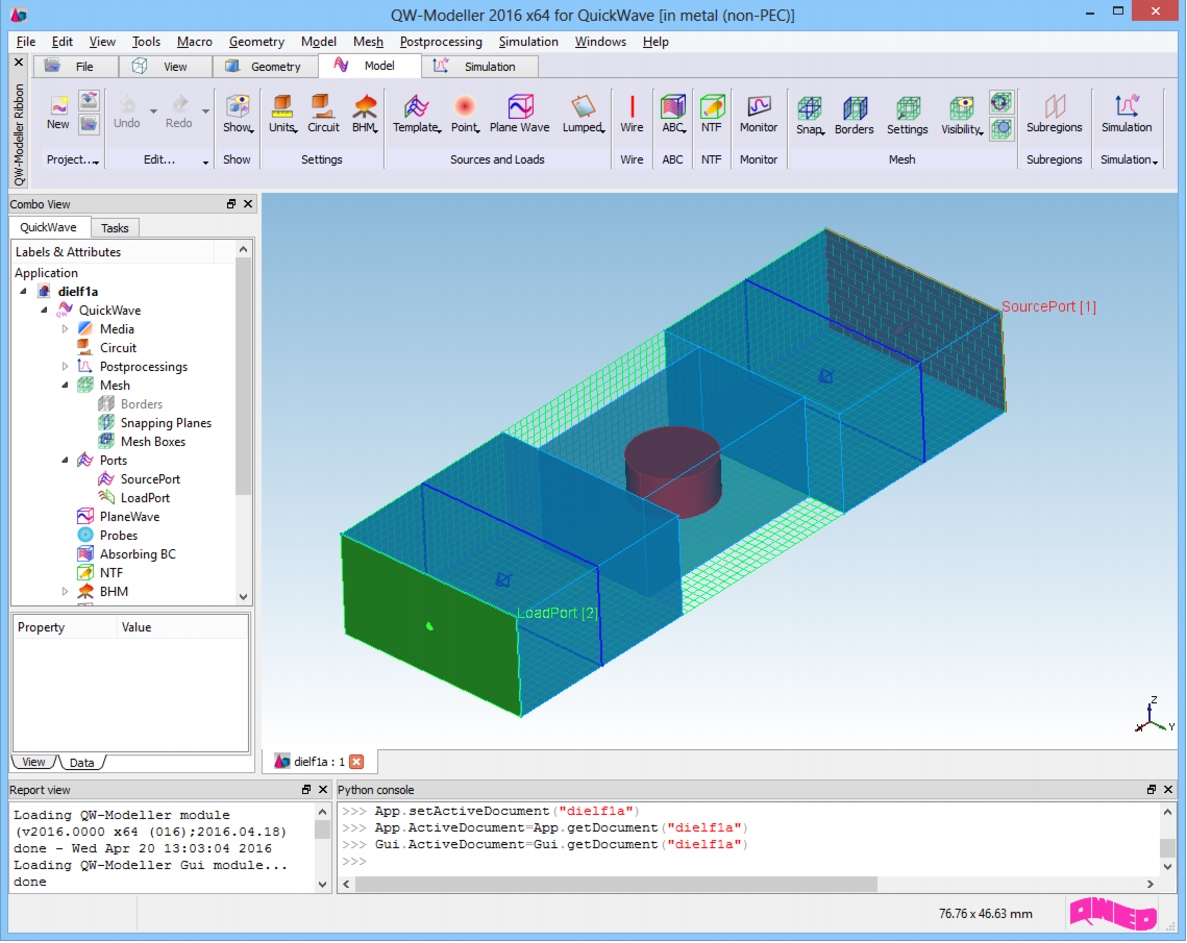
Task: Switch to the Tasks tab
Action: [115, 228]
